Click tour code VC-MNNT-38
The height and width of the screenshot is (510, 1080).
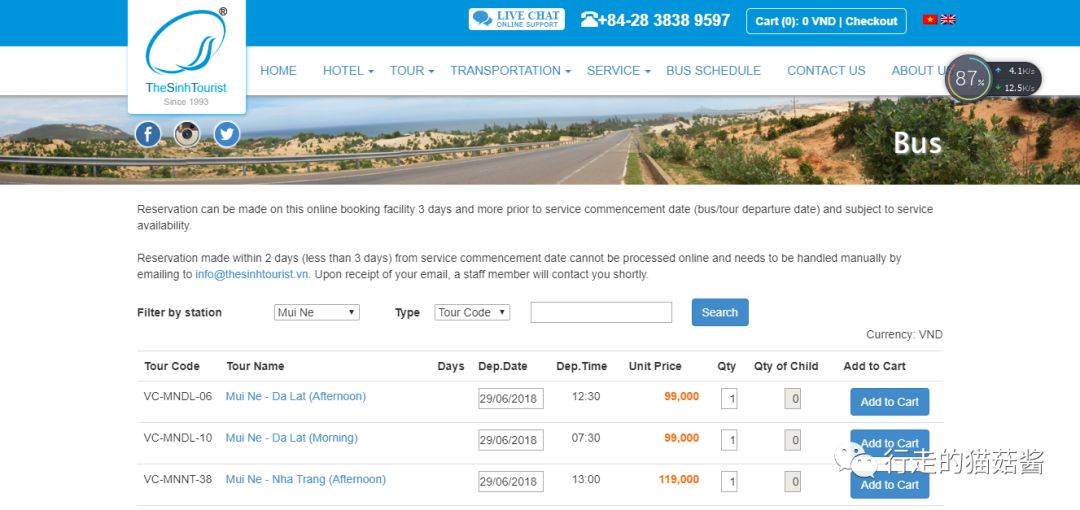pyautogui.click(x=178, y=479)
